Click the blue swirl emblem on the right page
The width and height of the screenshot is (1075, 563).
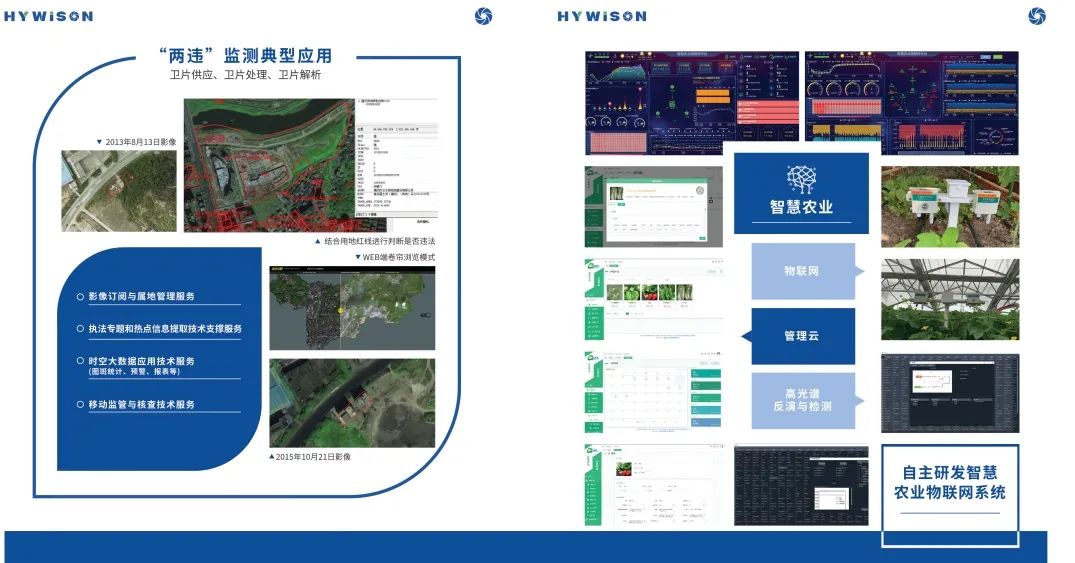(1037, 16)
